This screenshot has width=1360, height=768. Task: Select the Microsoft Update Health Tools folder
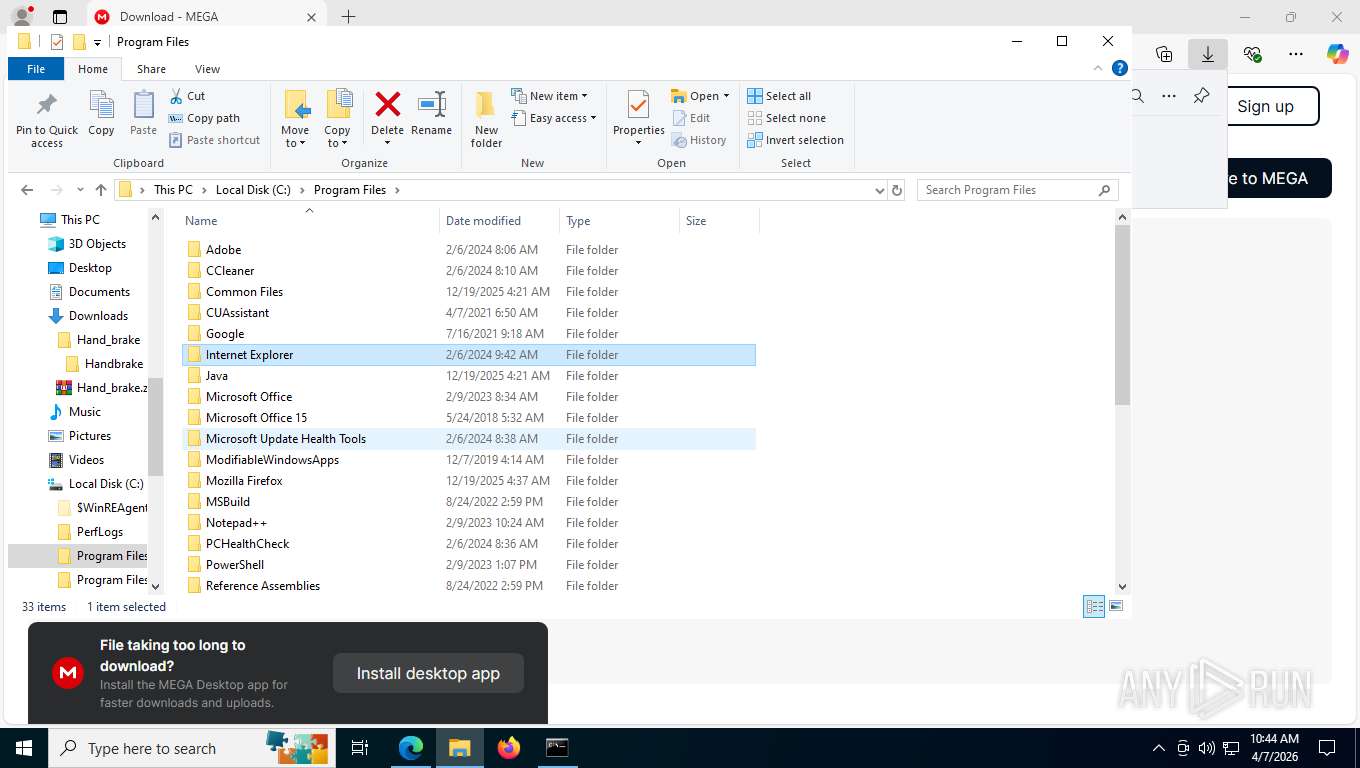coord(469,439)
